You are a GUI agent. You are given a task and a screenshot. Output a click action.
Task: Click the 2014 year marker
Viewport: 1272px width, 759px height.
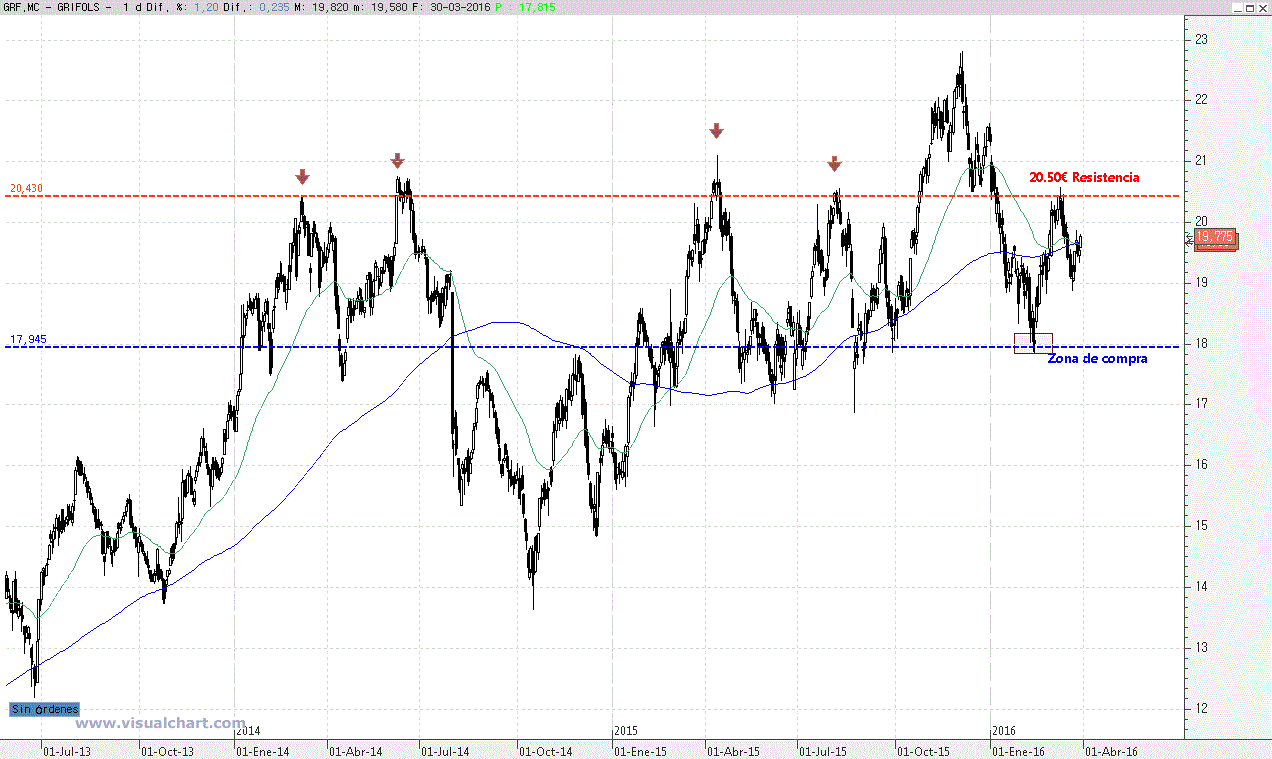point(248,731)
